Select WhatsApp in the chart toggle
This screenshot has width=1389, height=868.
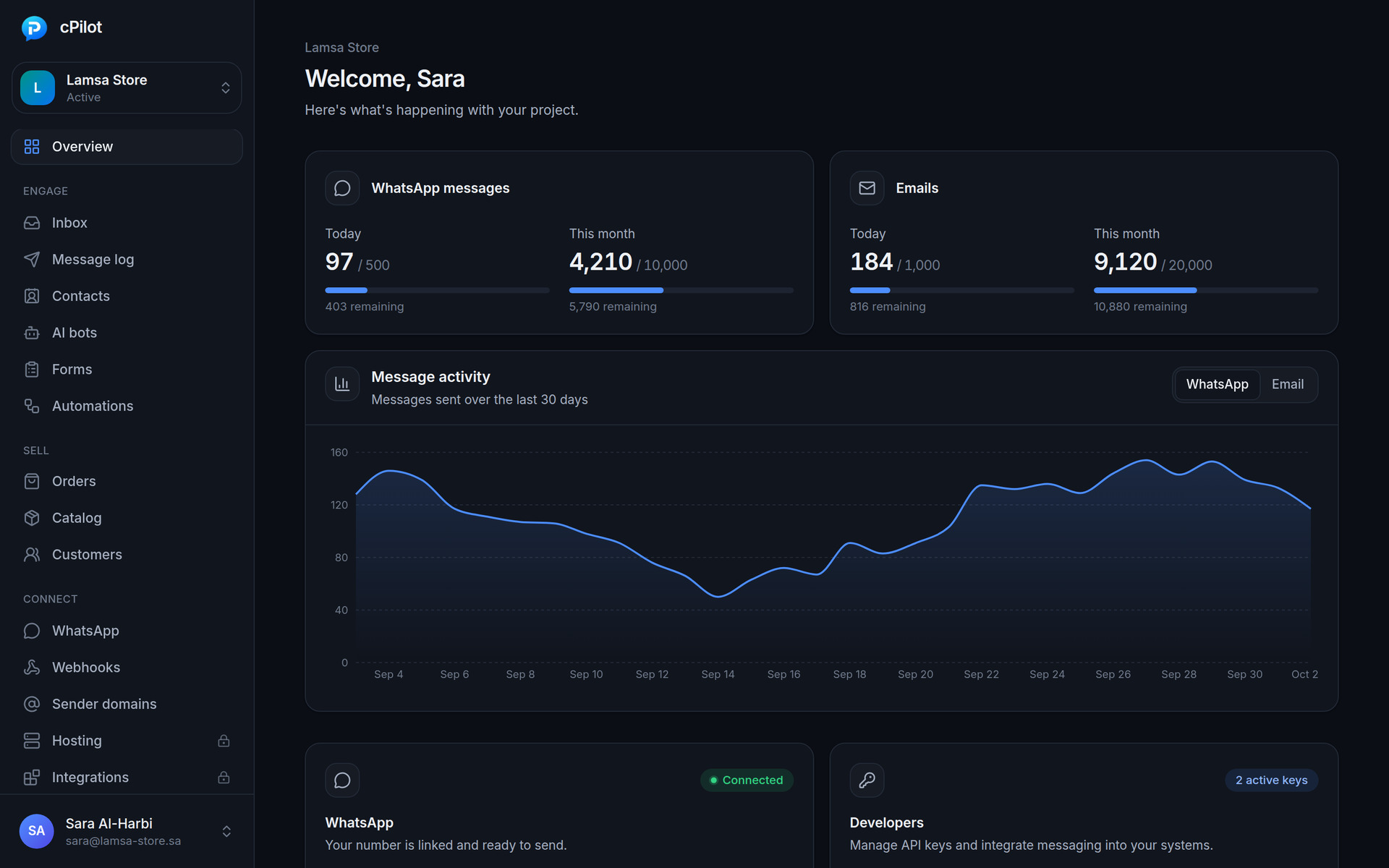pyautogui.click(x=1217, y=384)
